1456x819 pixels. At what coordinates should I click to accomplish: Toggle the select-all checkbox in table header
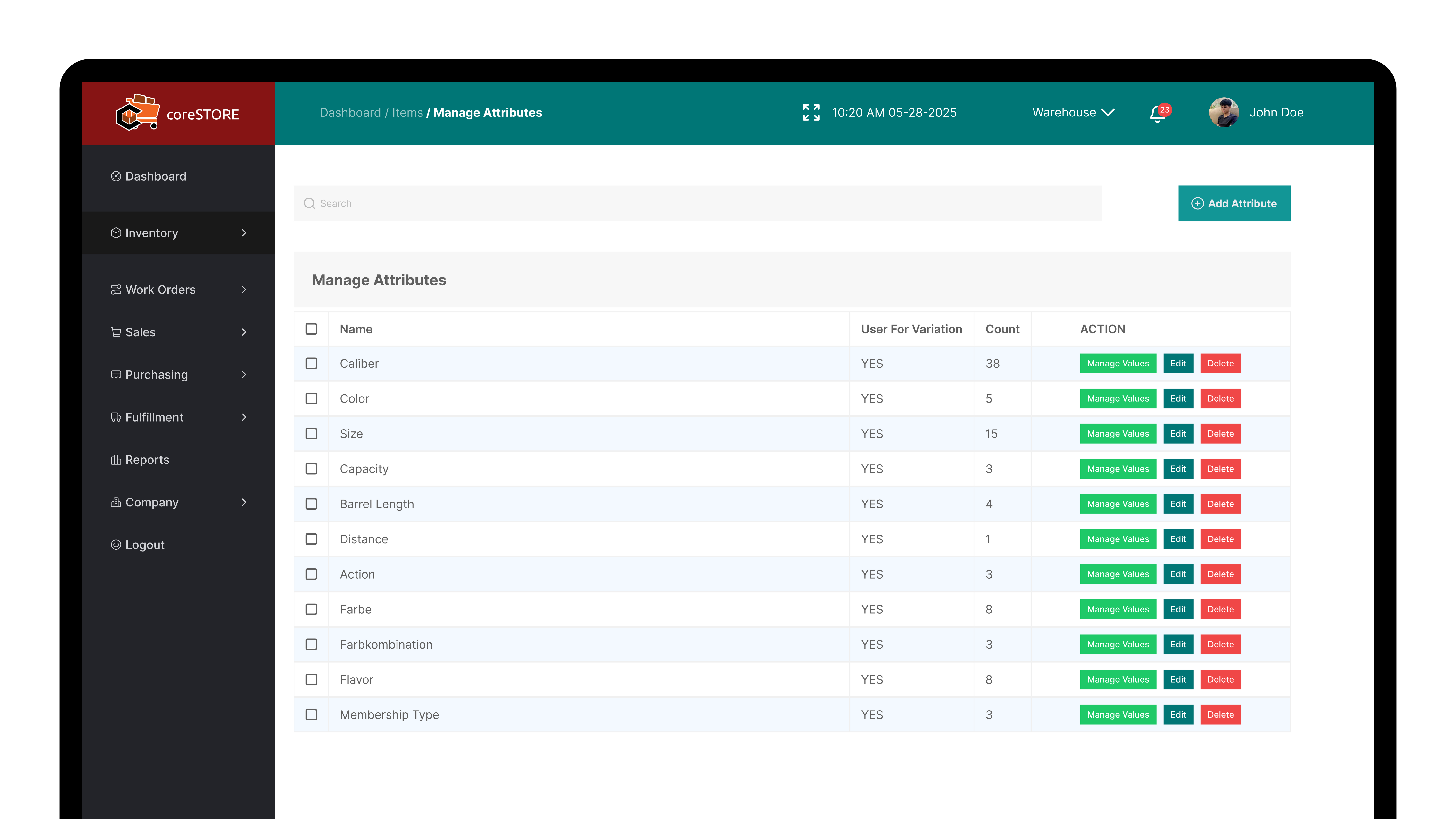point(311,329)
